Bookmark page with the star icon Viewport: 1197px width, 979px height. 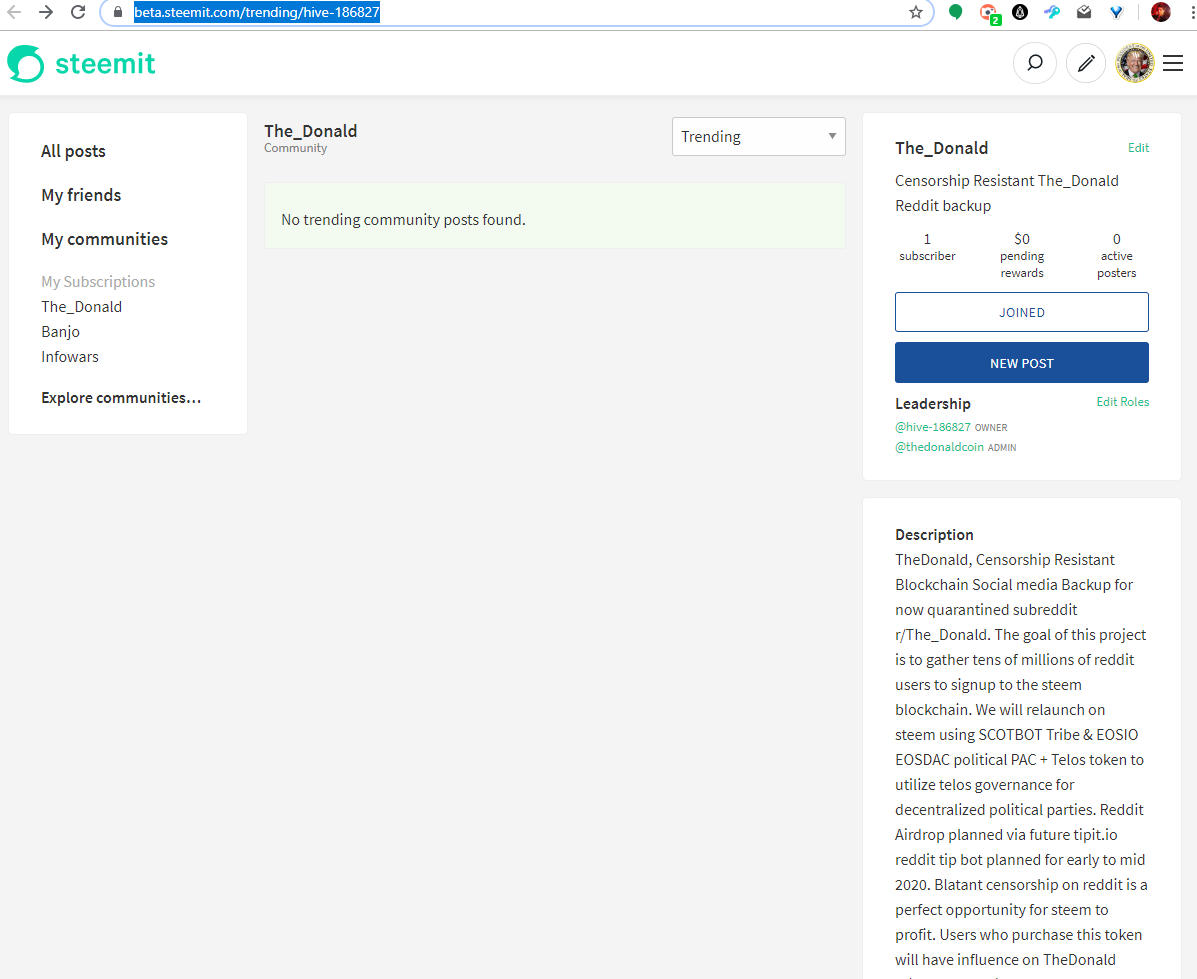(x=916, y=12)
